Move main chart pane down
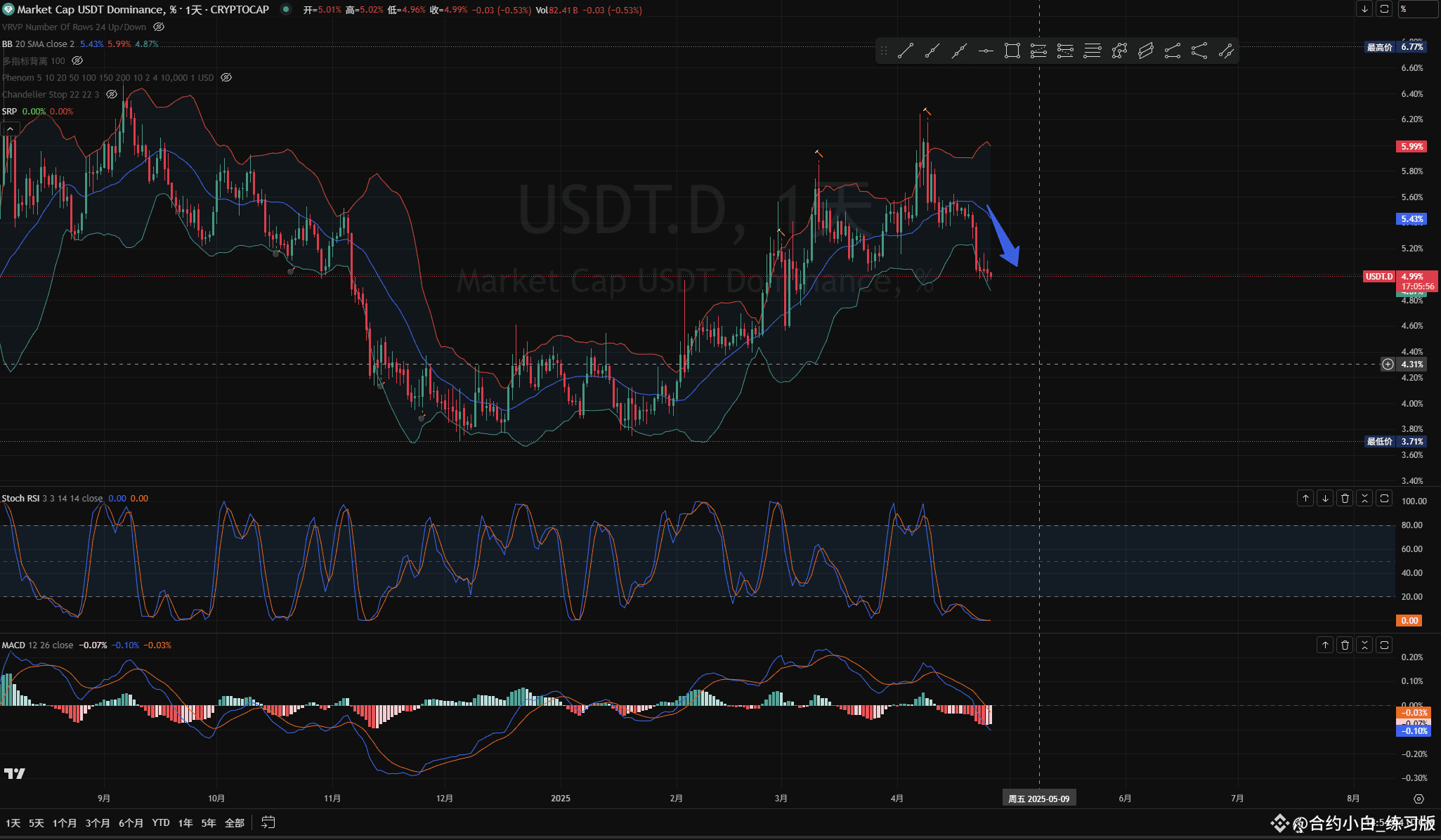This screenshot has width=1441, height=840. (x=1364, y=9)
